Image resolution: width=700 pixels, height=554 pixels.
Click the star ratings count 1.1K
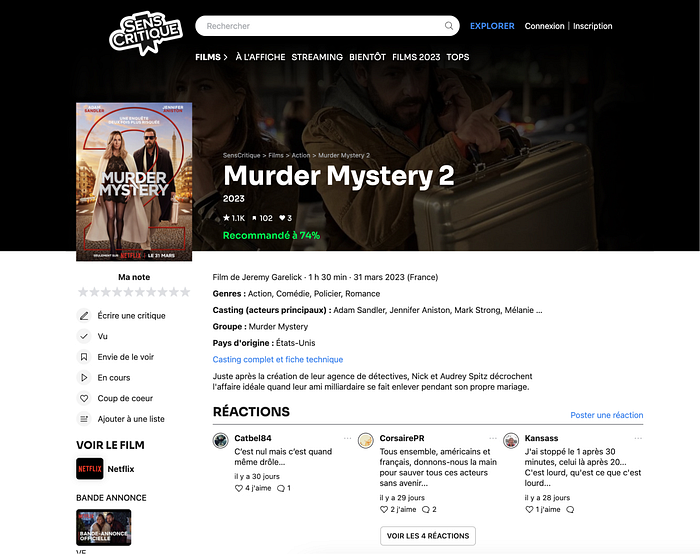click(x=234, y=218)
